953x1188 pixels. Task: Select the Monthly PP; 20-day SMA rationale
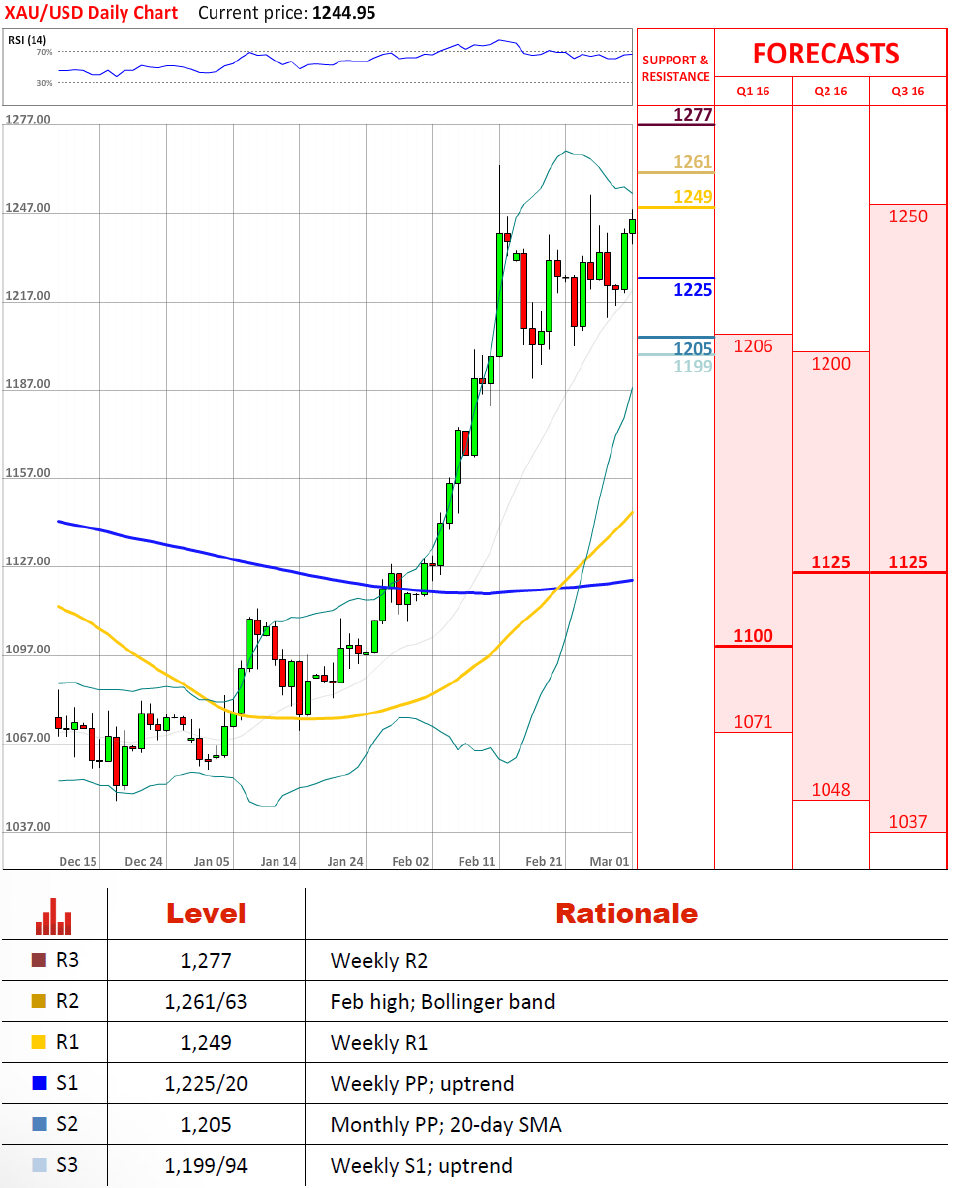446,1125
